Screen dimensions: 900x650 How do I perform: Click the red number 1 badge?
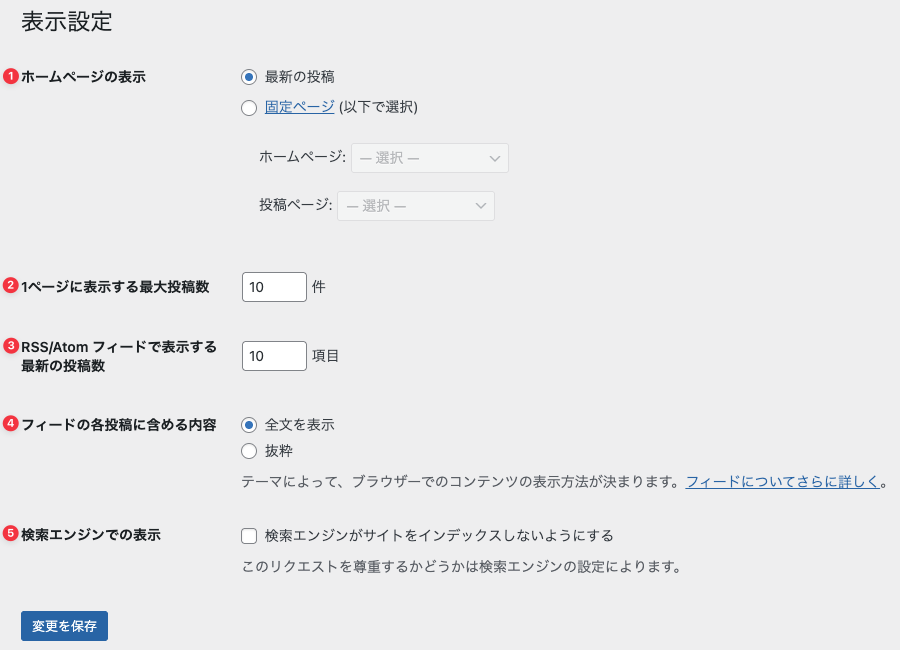[11, 77]
